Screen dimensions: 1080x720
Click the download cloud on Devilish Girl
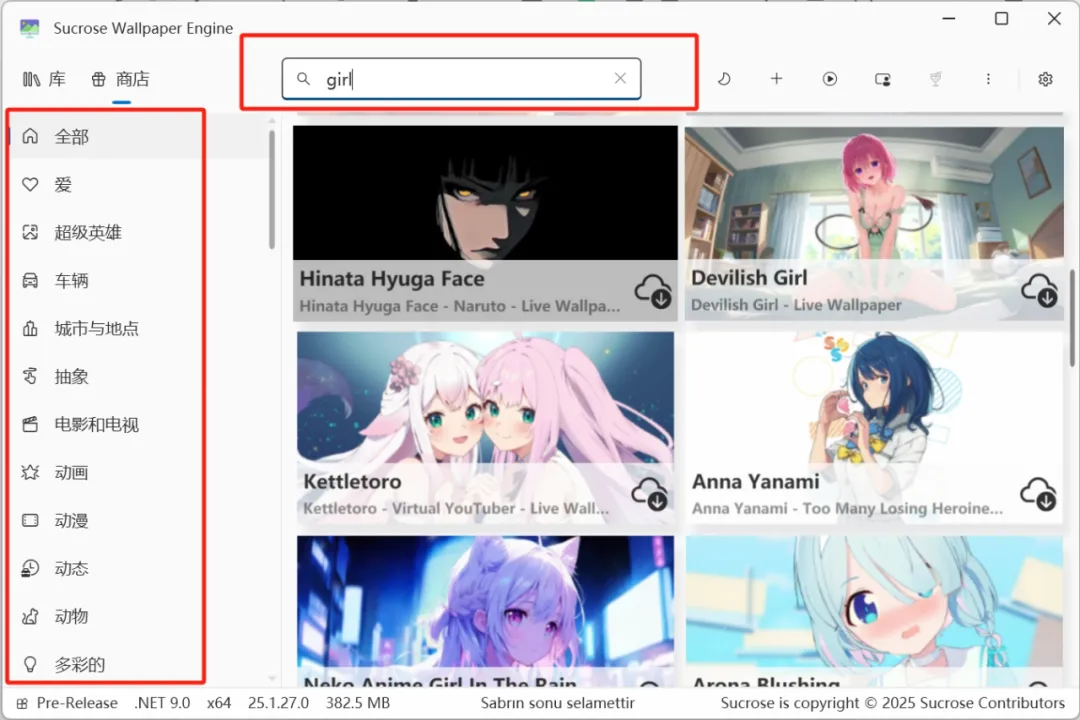click(x=1040, y=292)
